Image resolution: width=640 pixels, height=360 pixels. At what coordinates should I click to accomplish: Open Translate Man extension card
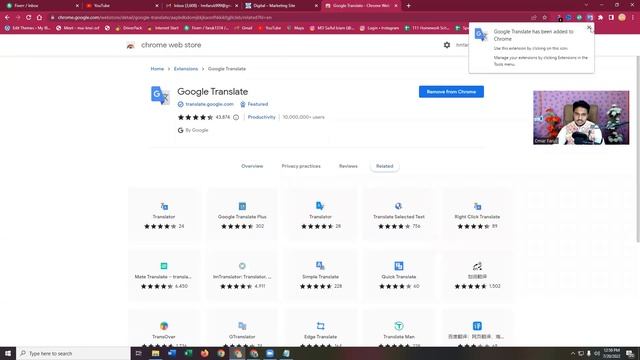pos(399,329)
